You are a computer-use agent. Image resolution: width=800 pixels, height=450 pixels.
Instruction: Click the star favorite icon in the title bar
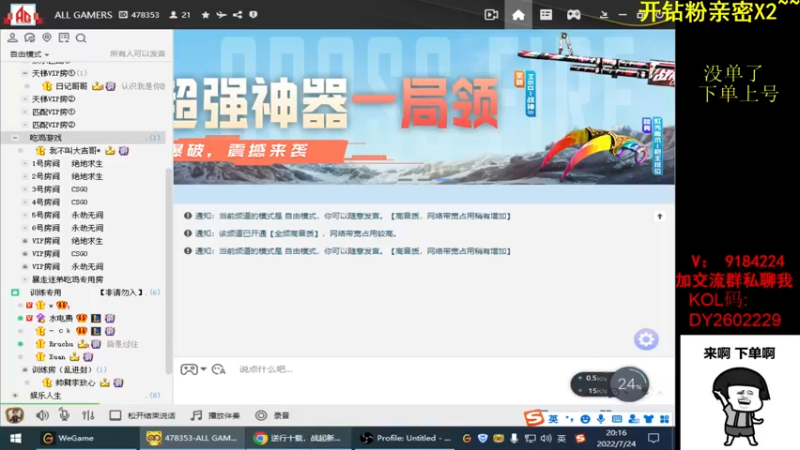click(205, 15)
